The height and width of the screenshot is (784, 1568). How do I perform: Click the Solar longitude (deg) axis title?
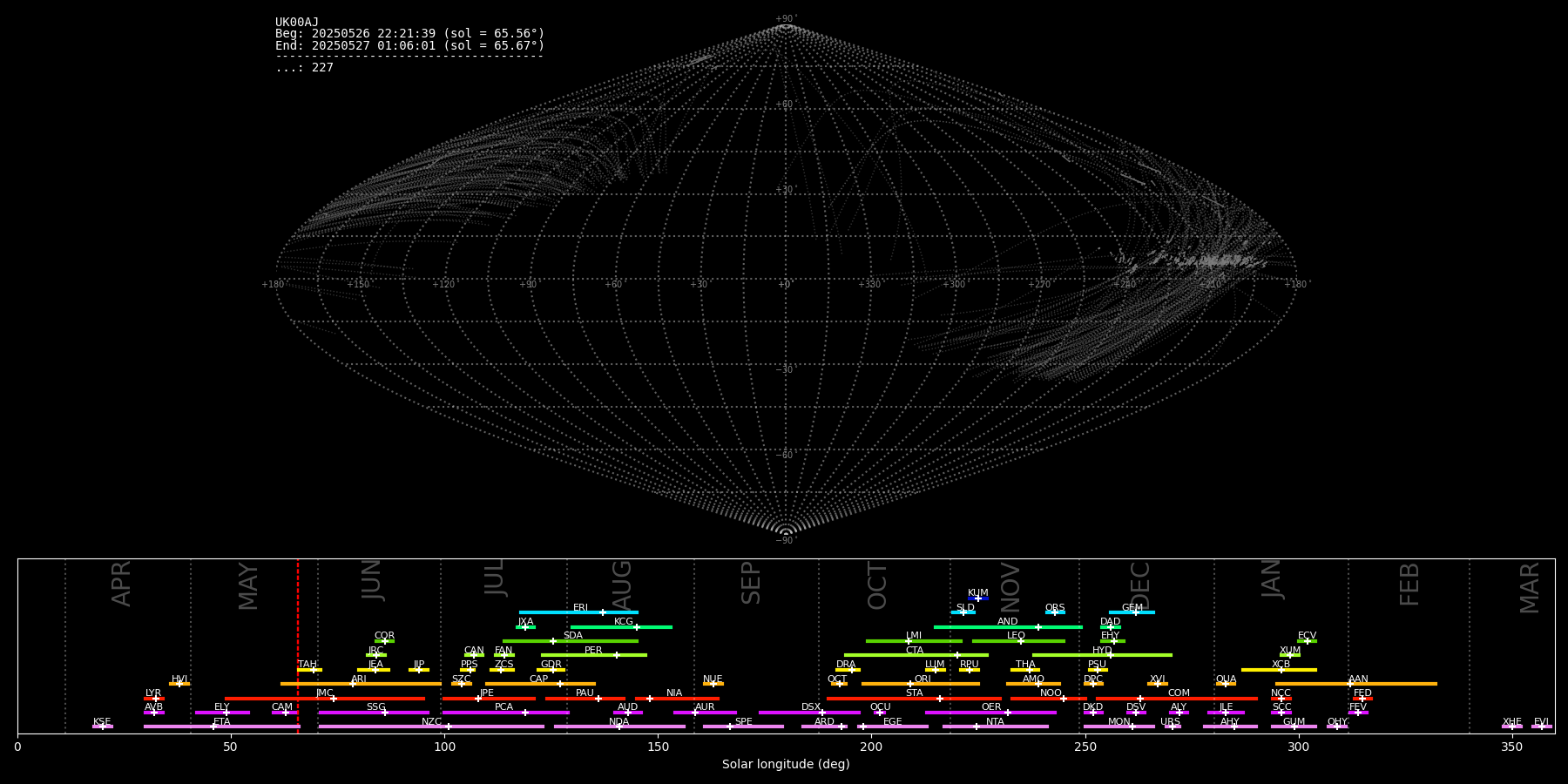(x=786, y=765)
